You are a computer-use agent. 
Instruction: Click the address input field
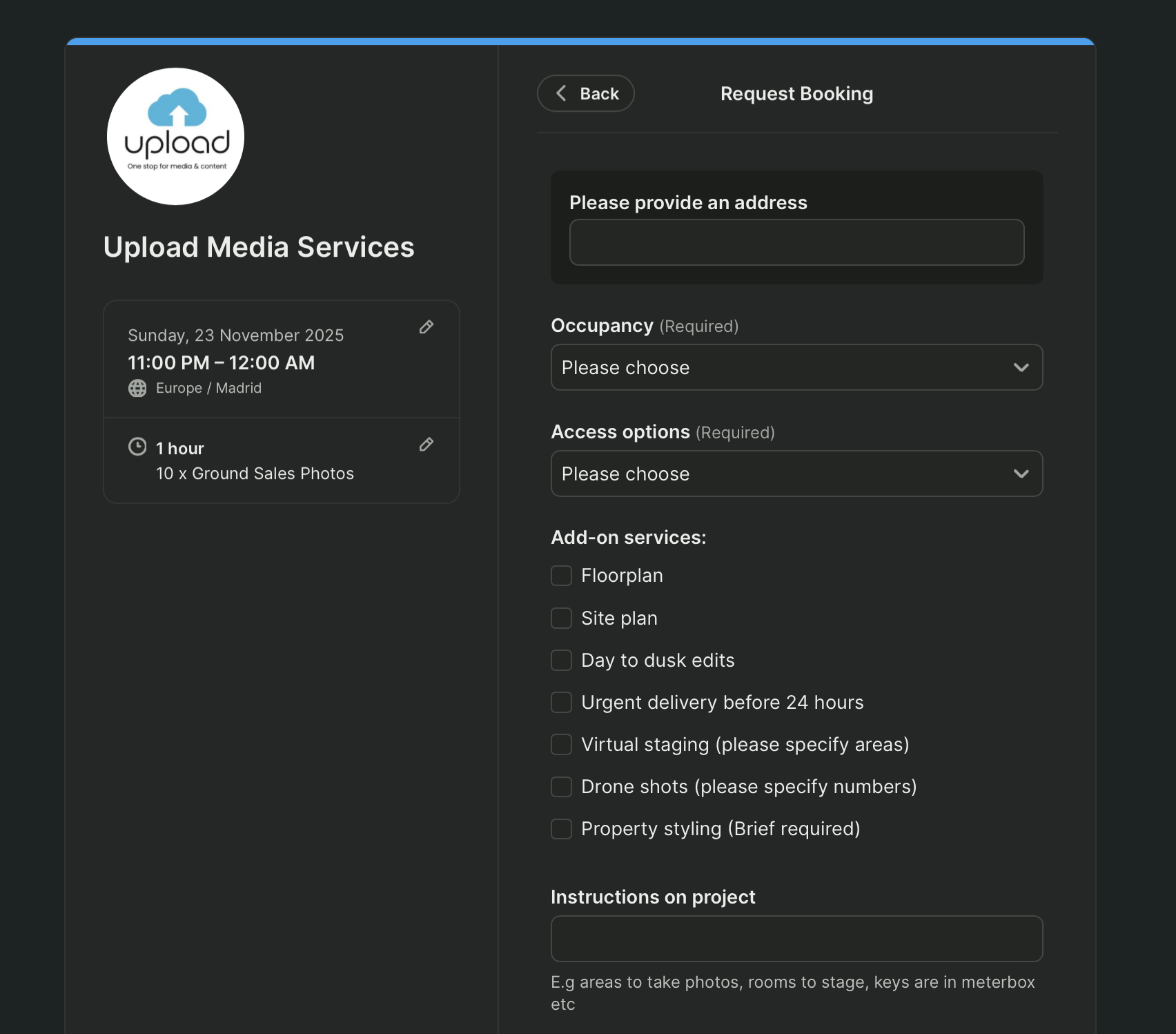point(796,242)
